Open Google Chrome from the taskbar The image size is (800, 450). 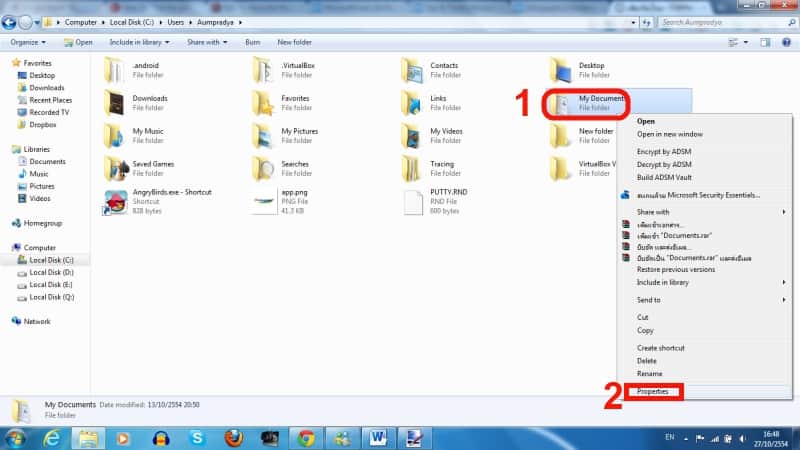306,437
